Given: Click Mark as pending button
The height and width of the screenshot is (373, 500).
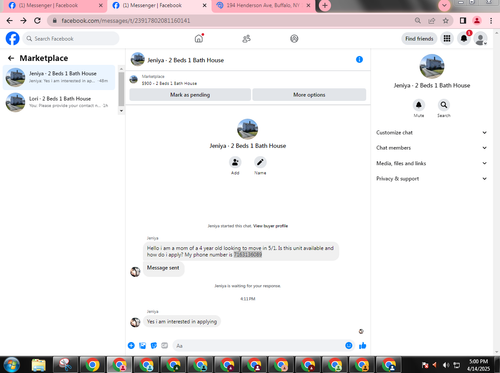Looking at the screenshot, I should tap(190, 95).
